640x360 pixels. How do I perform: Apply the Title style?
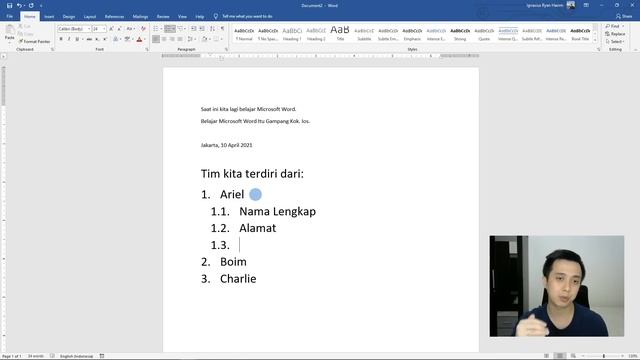340,34
